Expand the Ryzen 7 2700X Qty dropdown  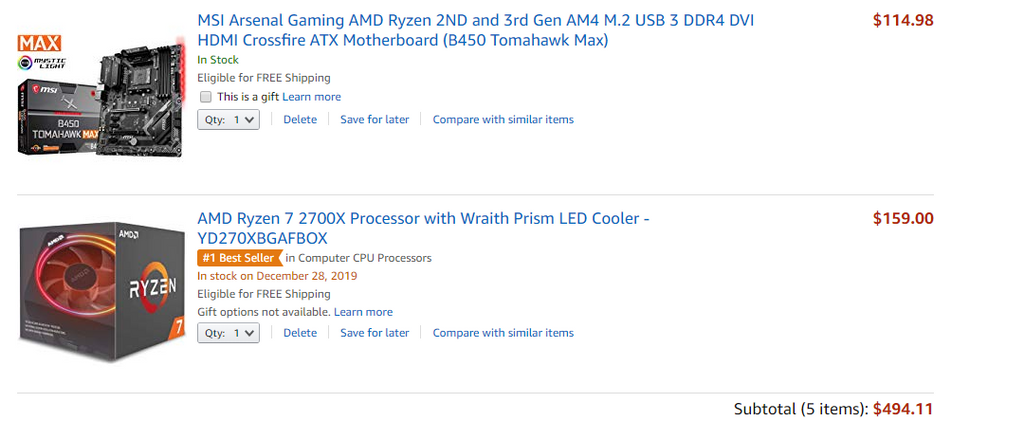(x=228, y=333)
